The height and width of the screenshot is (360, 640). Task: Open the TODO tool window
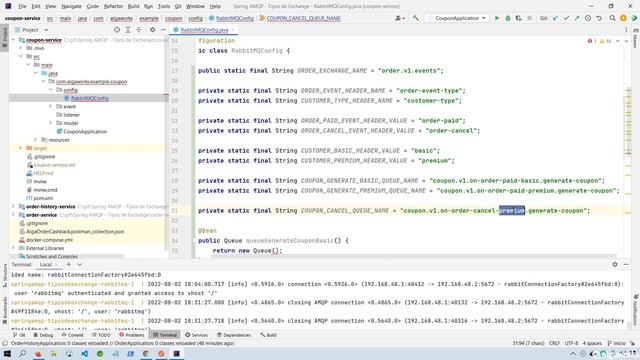[101, 335]
